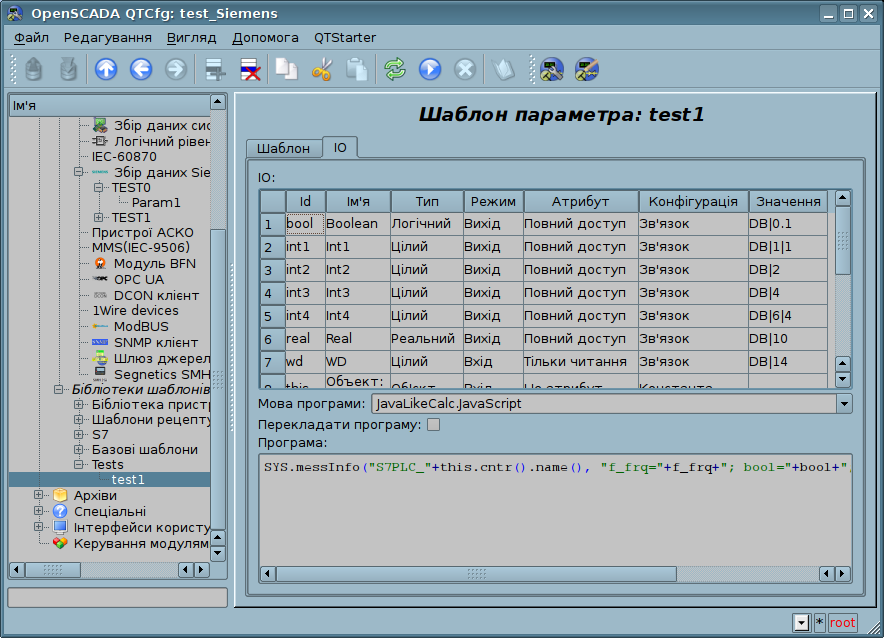
Task: Click the delete item icon with red cross
Action: click(248, 69)
